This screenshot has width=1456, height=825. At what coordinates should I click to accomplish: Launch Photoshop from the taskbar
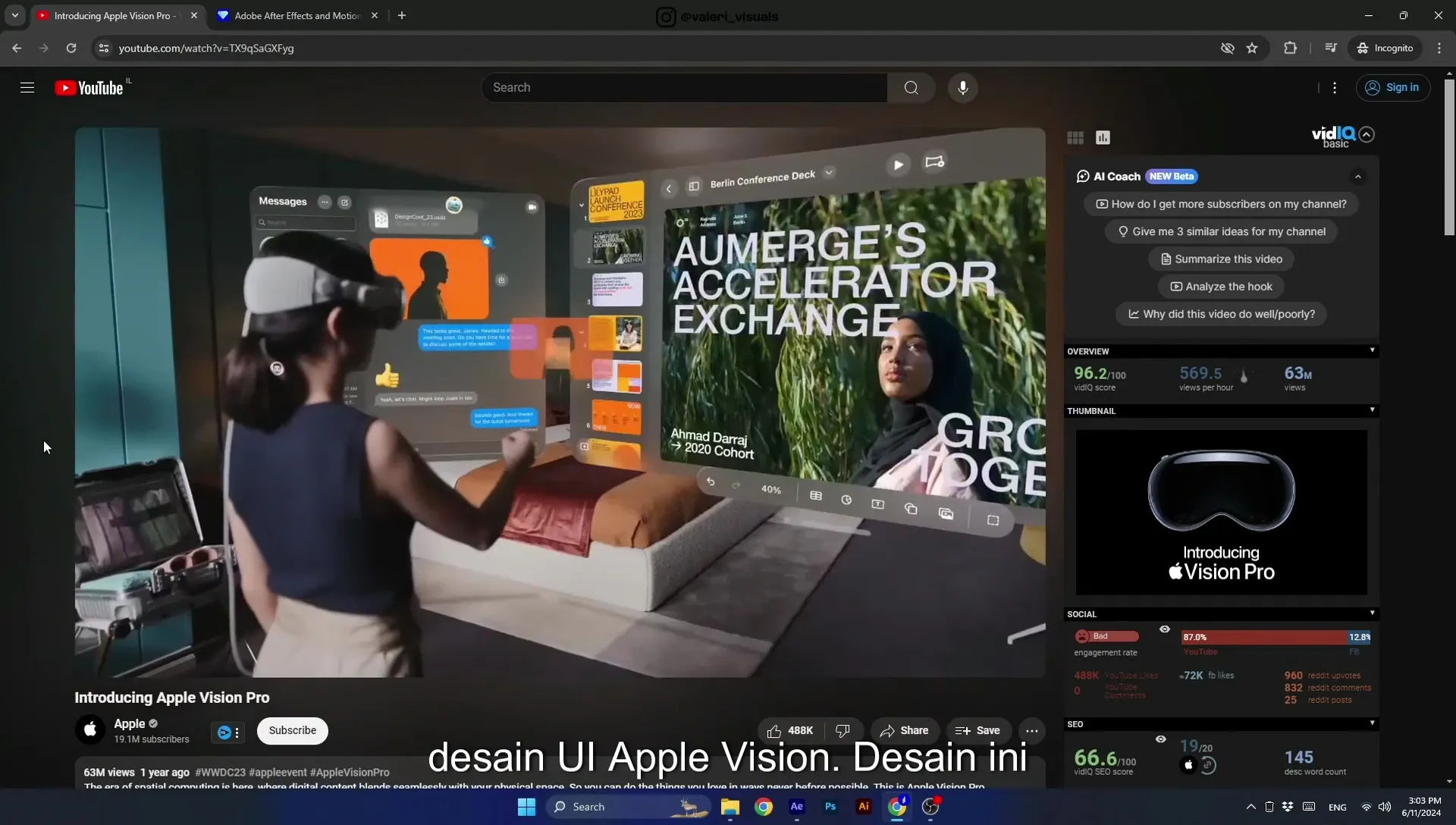[x=830, y=807]
